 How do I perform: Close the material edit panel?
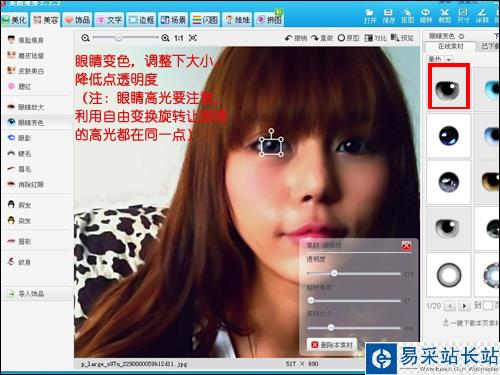[x=406, y=246]
